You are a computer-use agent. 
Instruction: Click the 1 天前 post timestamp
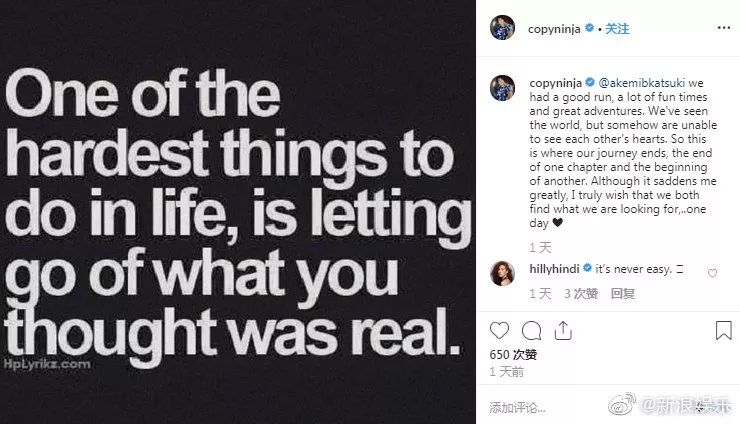tap(507, 371)
